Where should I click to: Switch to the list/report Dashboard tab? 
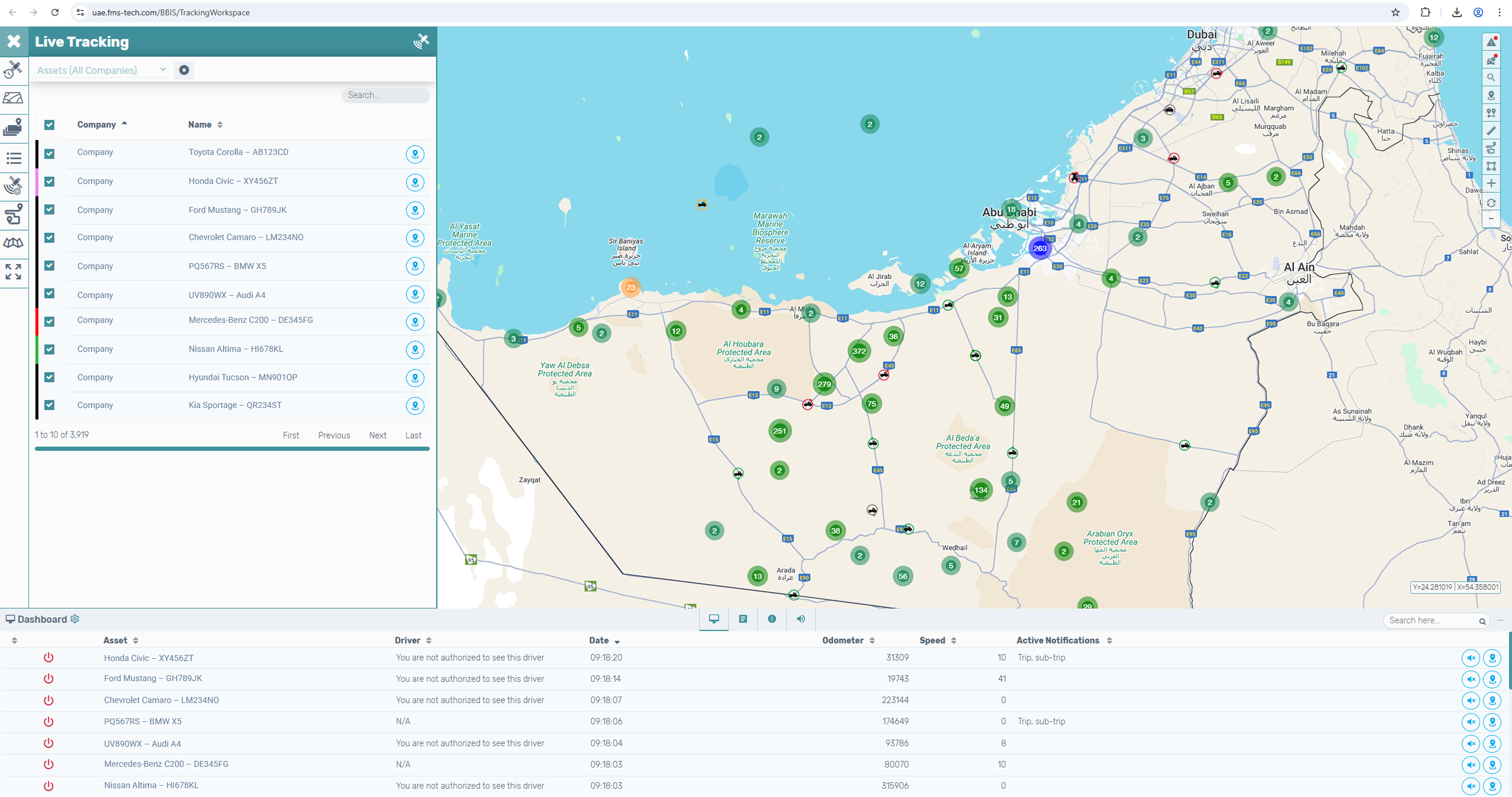(x=743, y=619)
